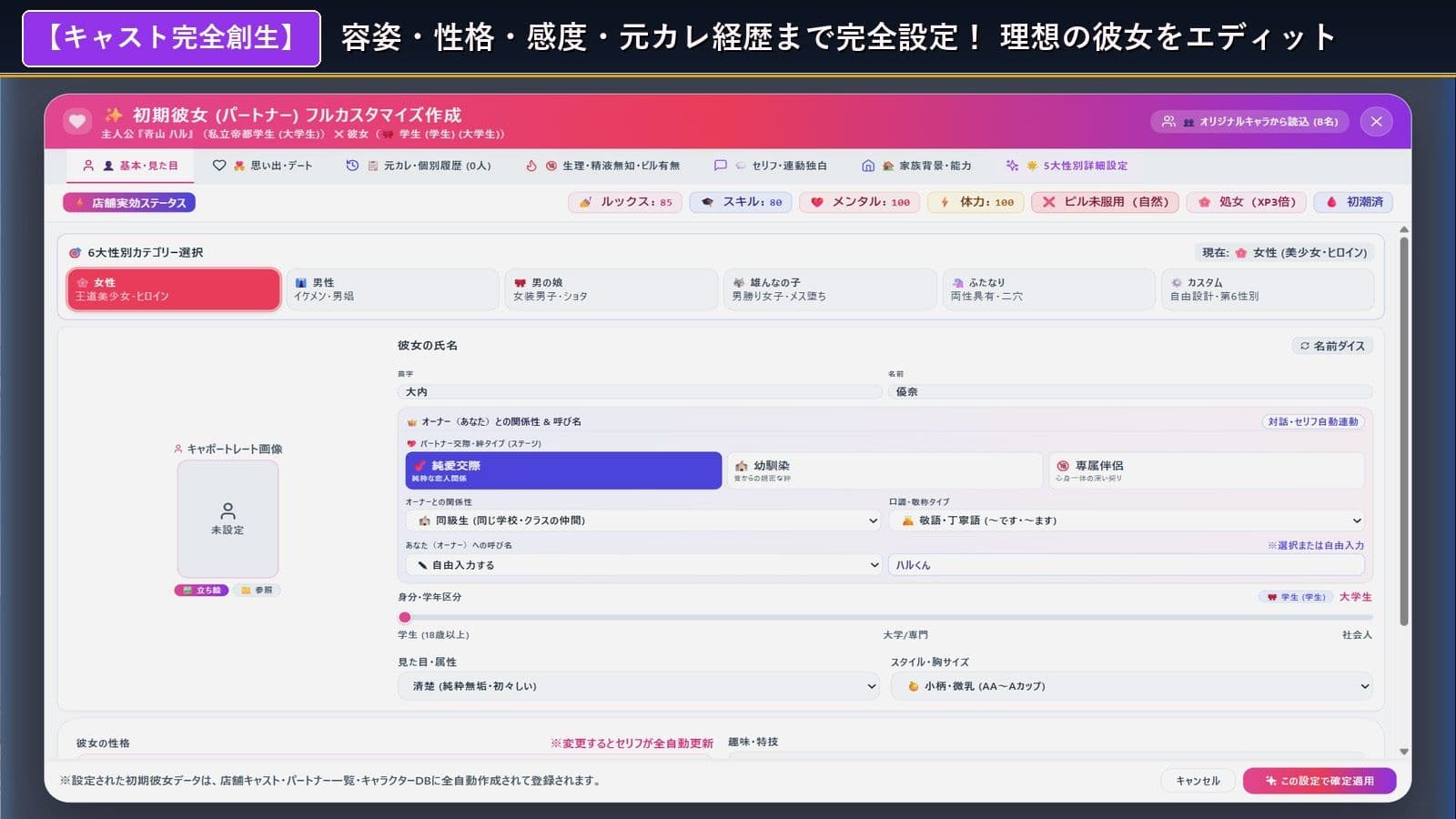Click この設定で確定適用 button
Screen dimensions: 1456x819
(1319, 781)
